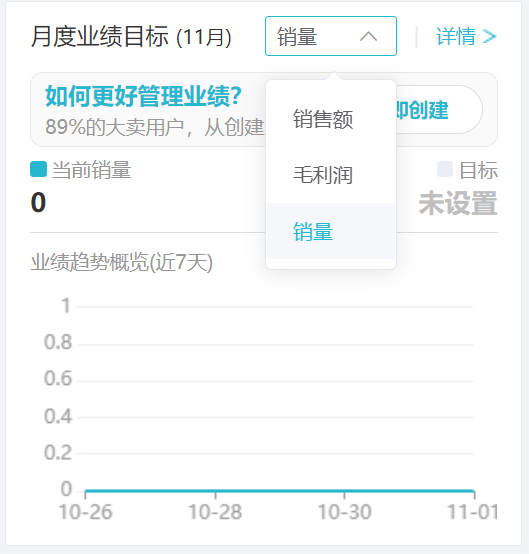Click the 创建 button in banner

click(x=439, y=110)
